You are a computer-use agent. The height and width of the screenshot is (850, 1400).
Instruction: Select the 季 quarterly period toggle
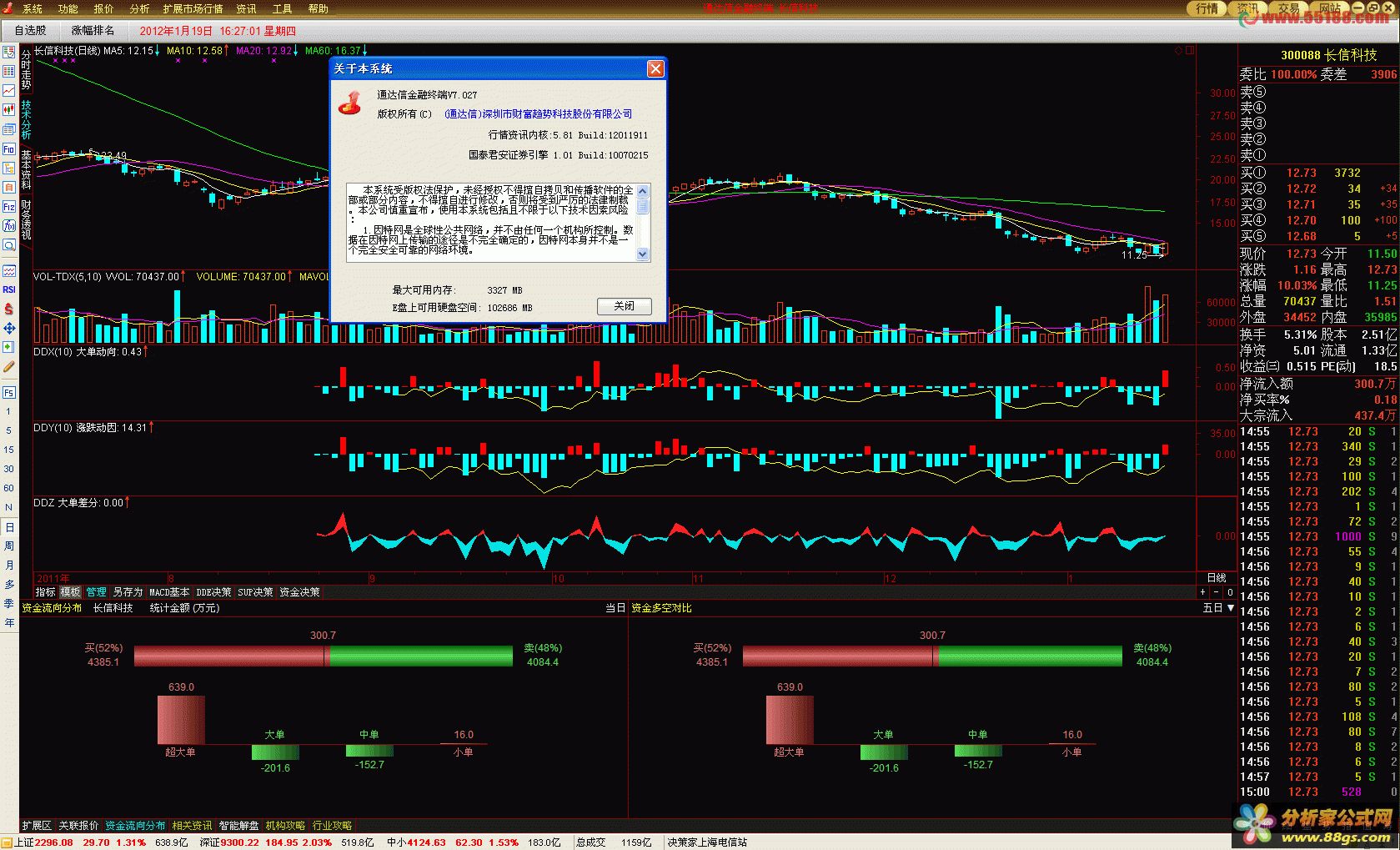[x=9, y=604]
